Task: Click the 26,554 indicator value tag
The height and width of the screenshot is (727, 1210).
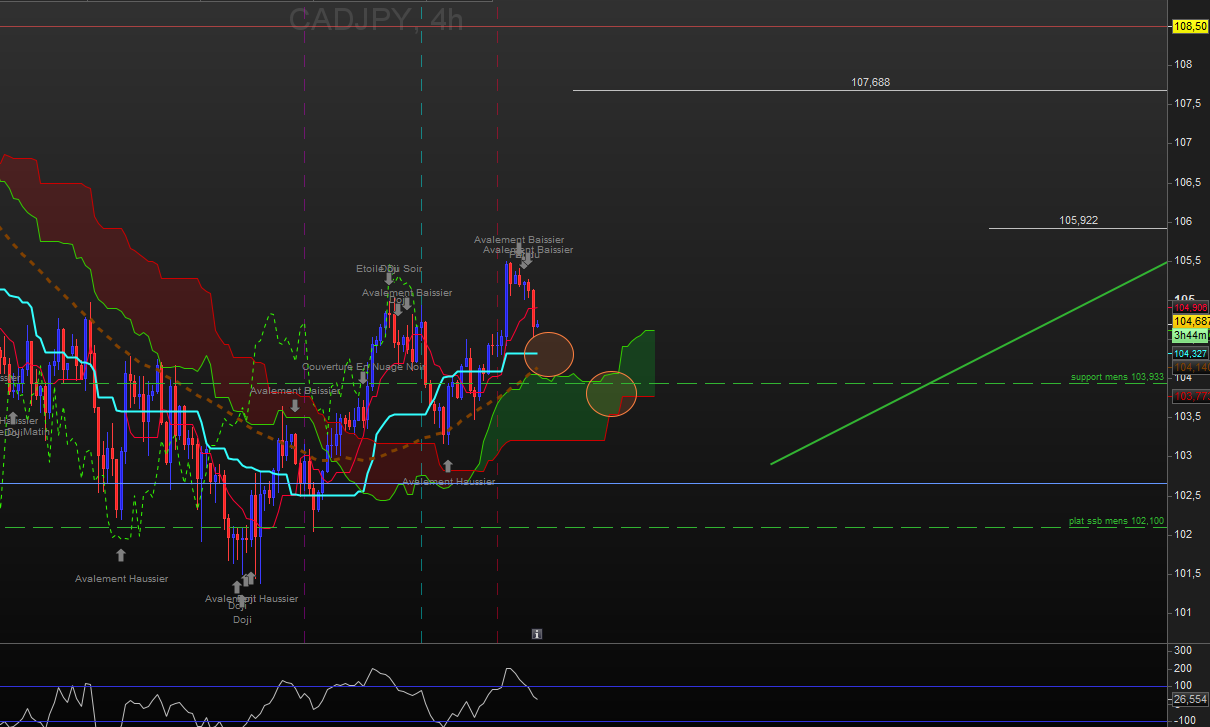Action: [x=1190, y=700]
